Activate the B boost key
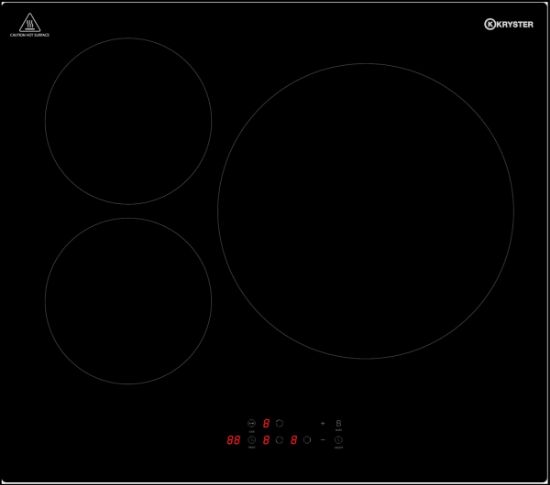The width and height of the screenshot is (550, 485). pos(338,423)
